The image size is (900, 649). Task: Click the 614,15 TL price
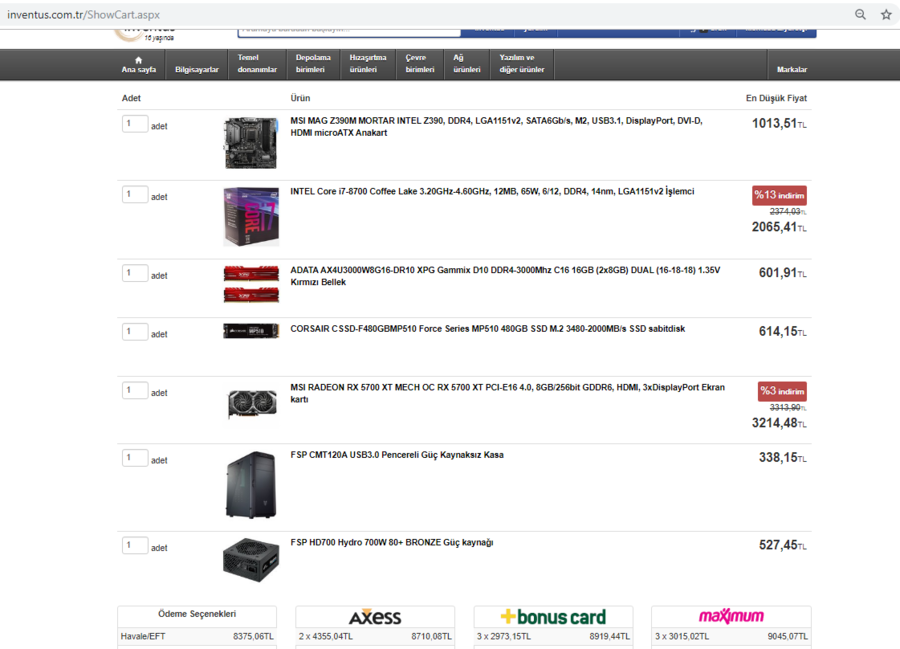tap(782, 331)
